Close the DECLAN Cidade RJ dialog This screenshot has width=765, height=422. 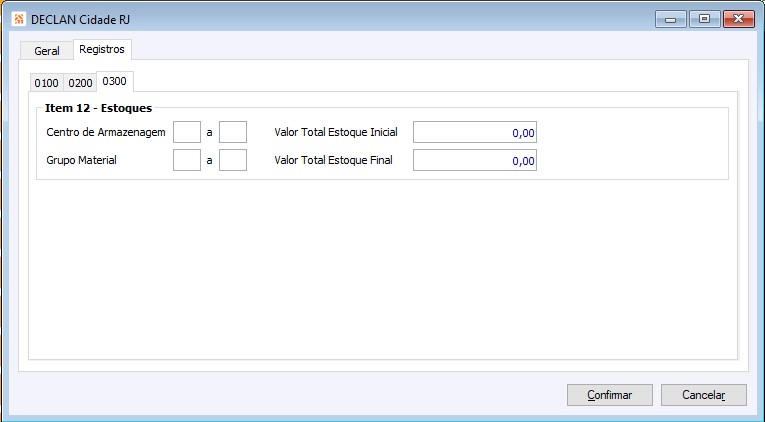coord(738,18)
